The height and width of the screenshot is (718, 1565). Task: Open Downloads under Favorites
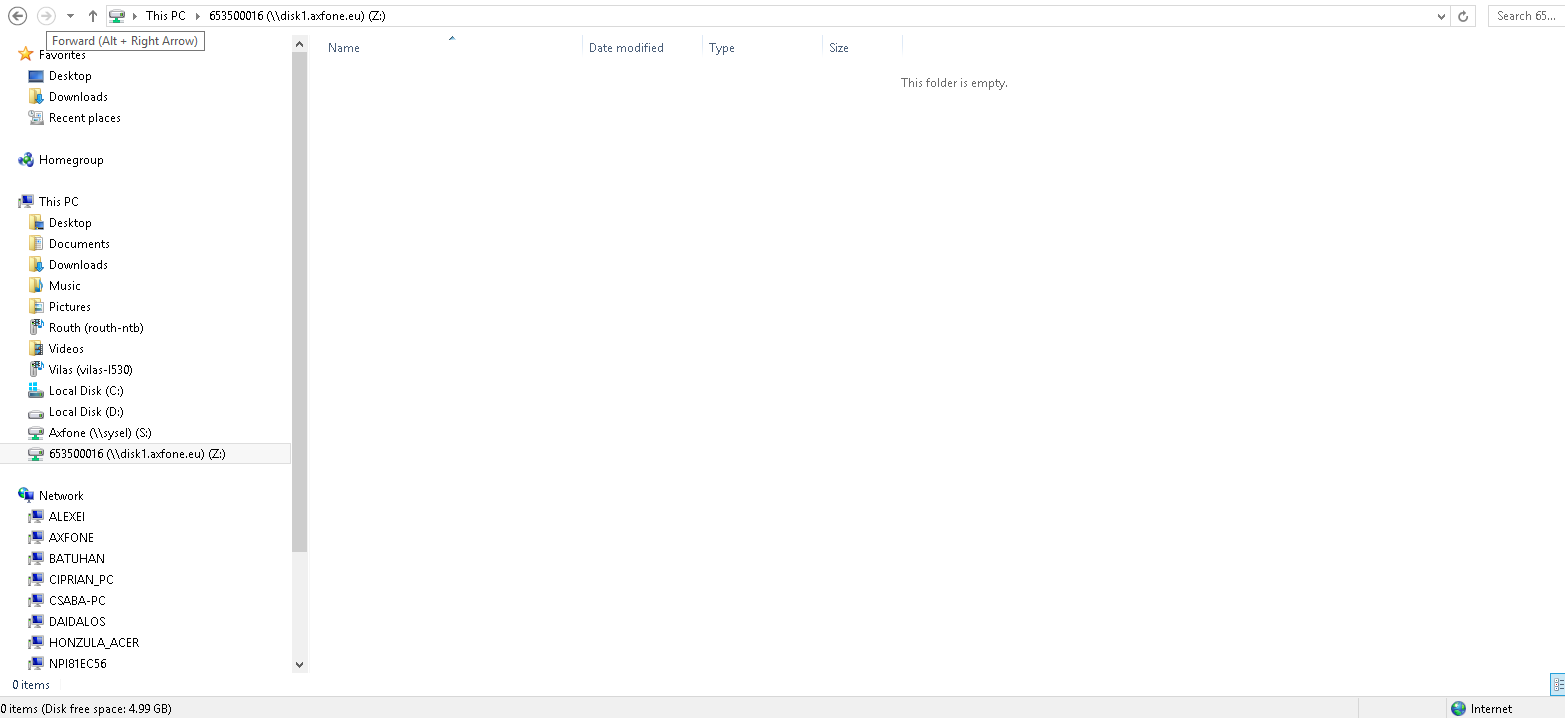coord(78,97)
